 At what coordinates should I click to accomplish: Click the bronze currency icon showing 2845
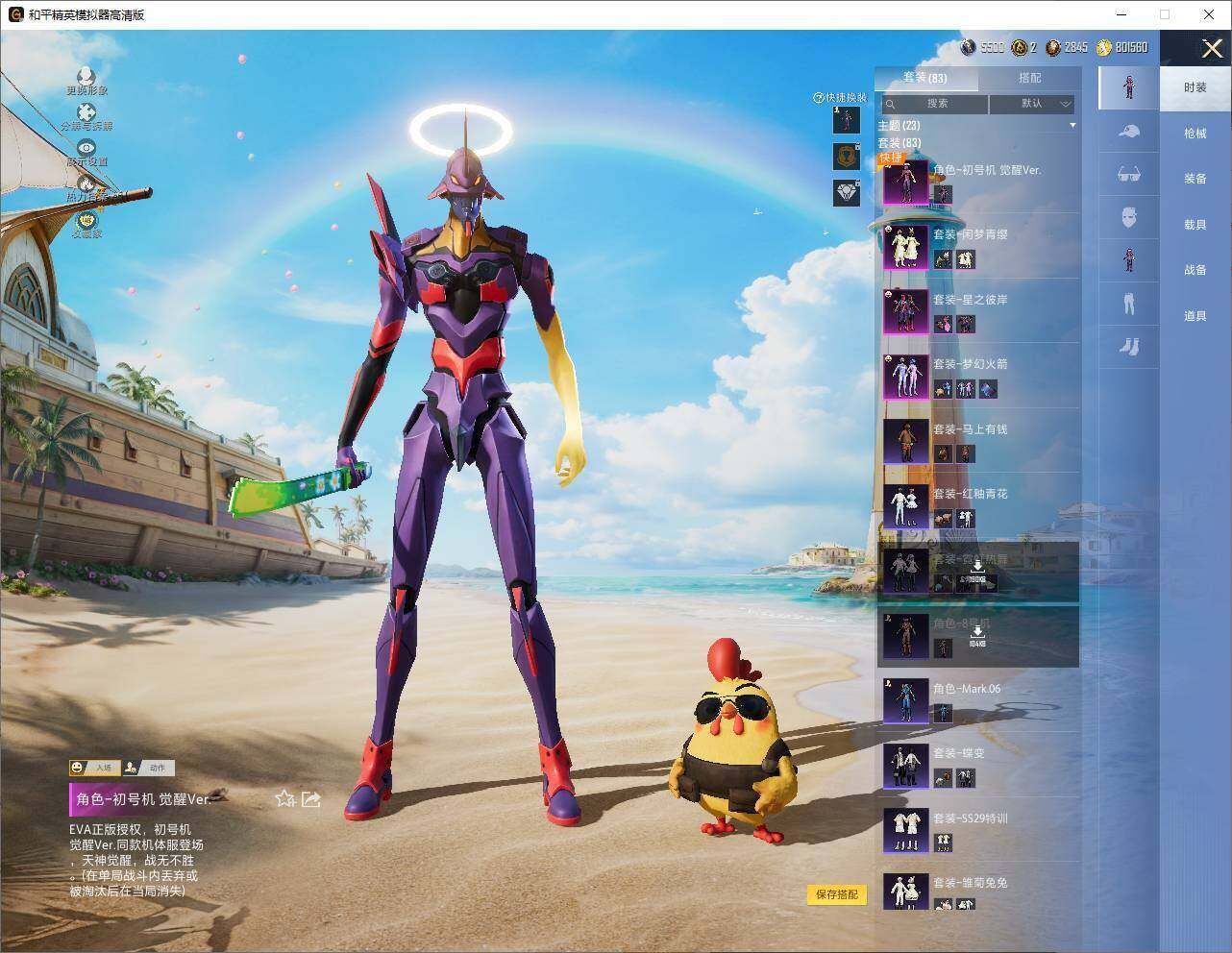1053,47
